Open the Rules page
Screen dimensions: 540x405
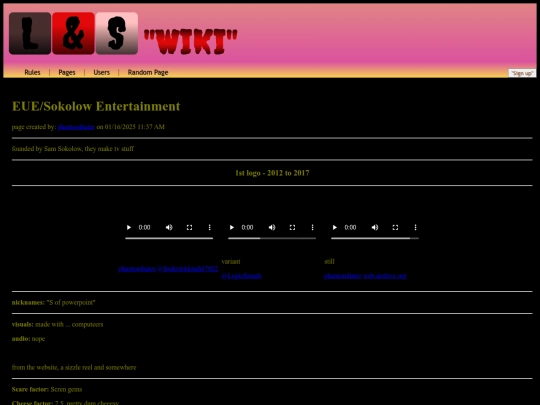(32, 72)
